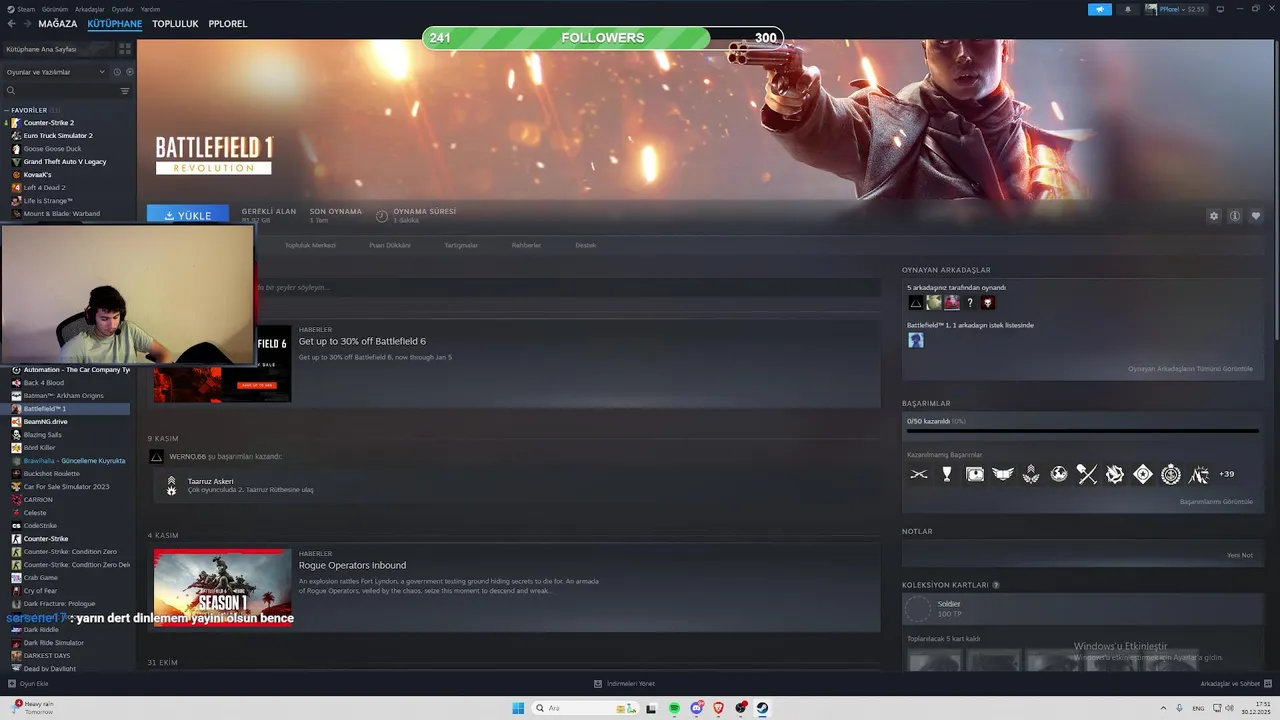Open the Oyunlar ve Yazılımlar dropdown
The width and height of the screenshot is (1280, 720).
tap(55, 72)
